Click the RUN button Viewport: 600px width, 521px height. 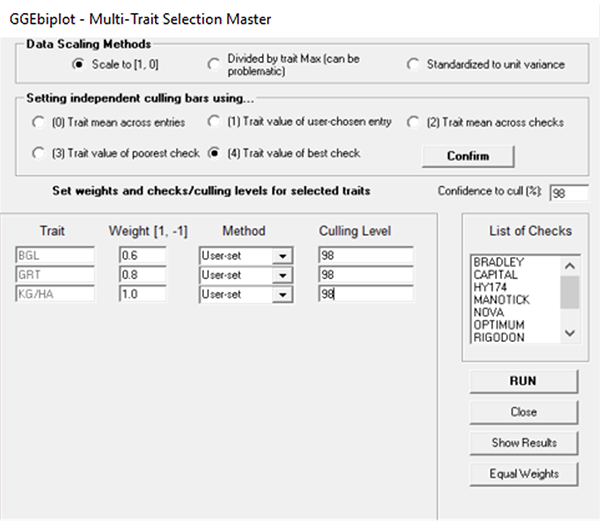click(x=523, y=381)
